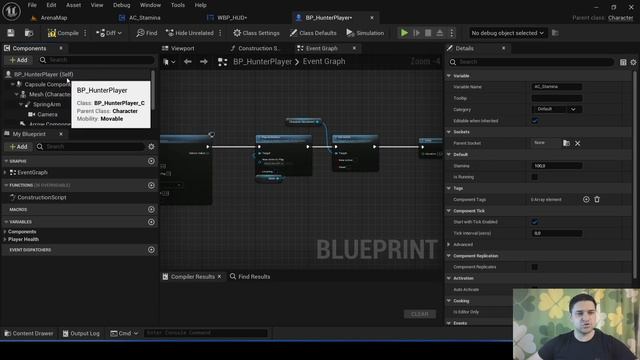Open the File menu
This screenshot has width=640, height=360.
coord(32,5)
